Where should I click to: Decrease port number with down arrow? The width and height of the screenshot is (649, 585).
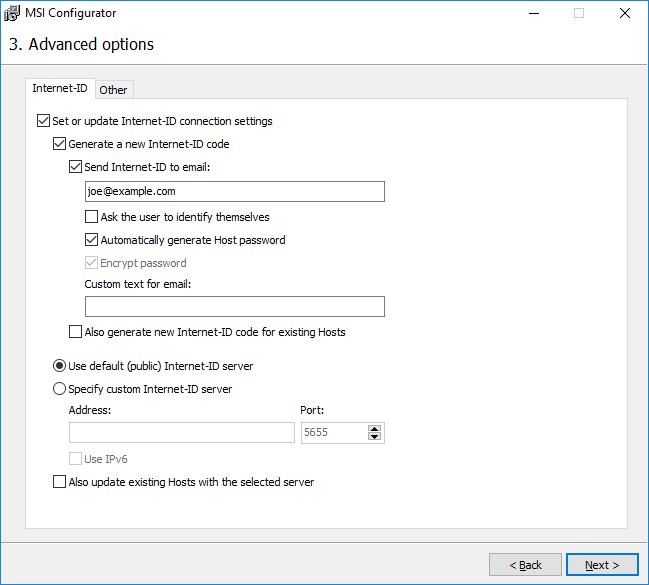[x=375, y=437]
